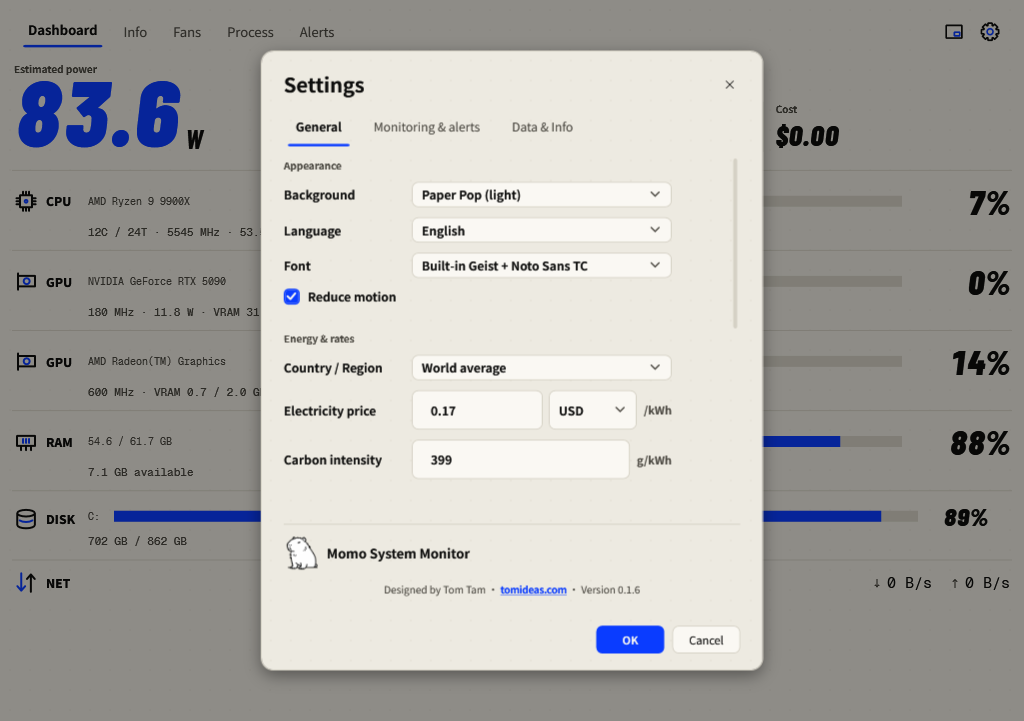Click the AMD Radeon GPU card icon
Screen dimensions: 1024x721
pyautogui.click(x=26, y=362)
